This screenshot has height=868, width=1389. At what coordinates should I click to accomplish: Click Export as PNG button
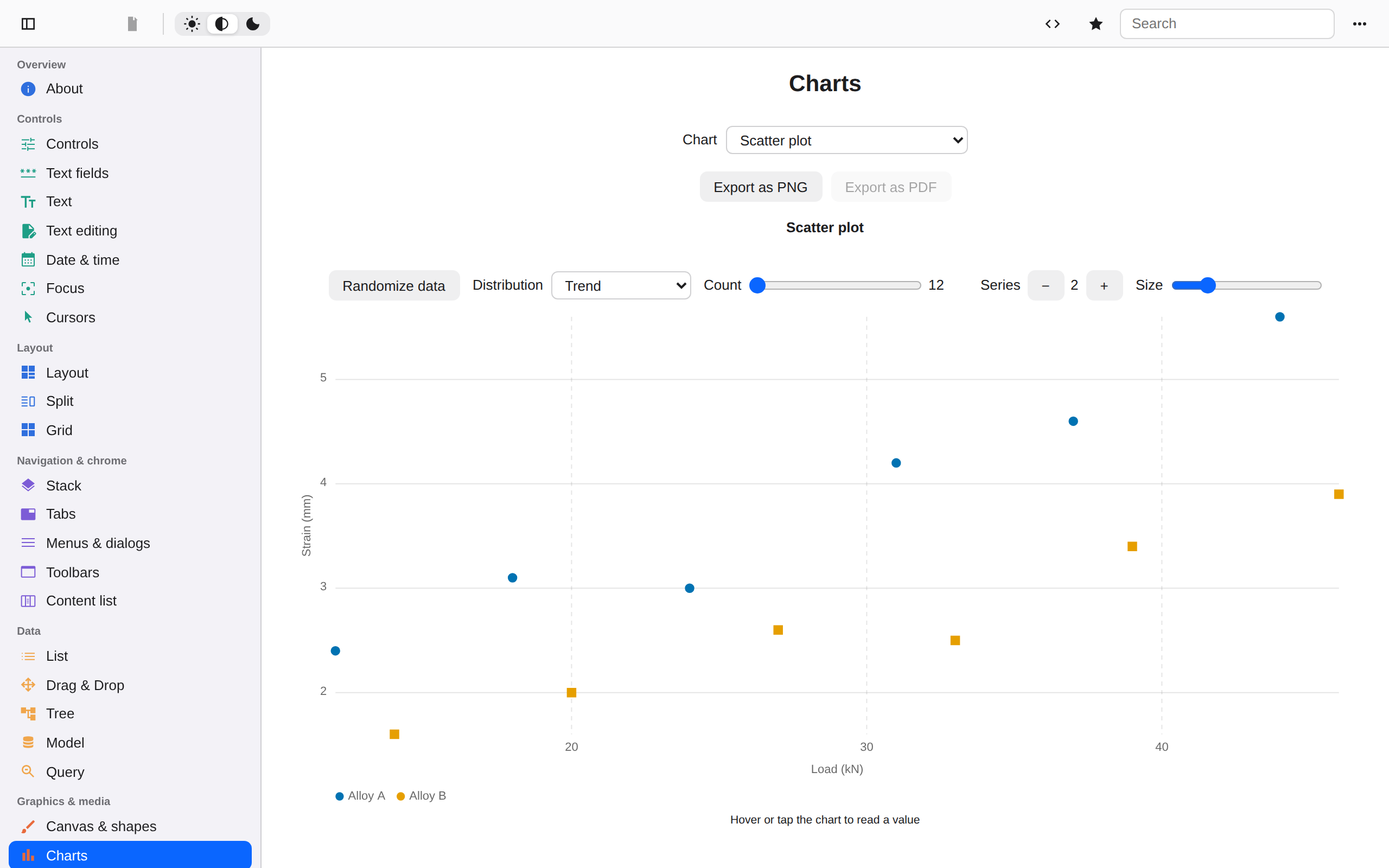[x=761, y=187]
